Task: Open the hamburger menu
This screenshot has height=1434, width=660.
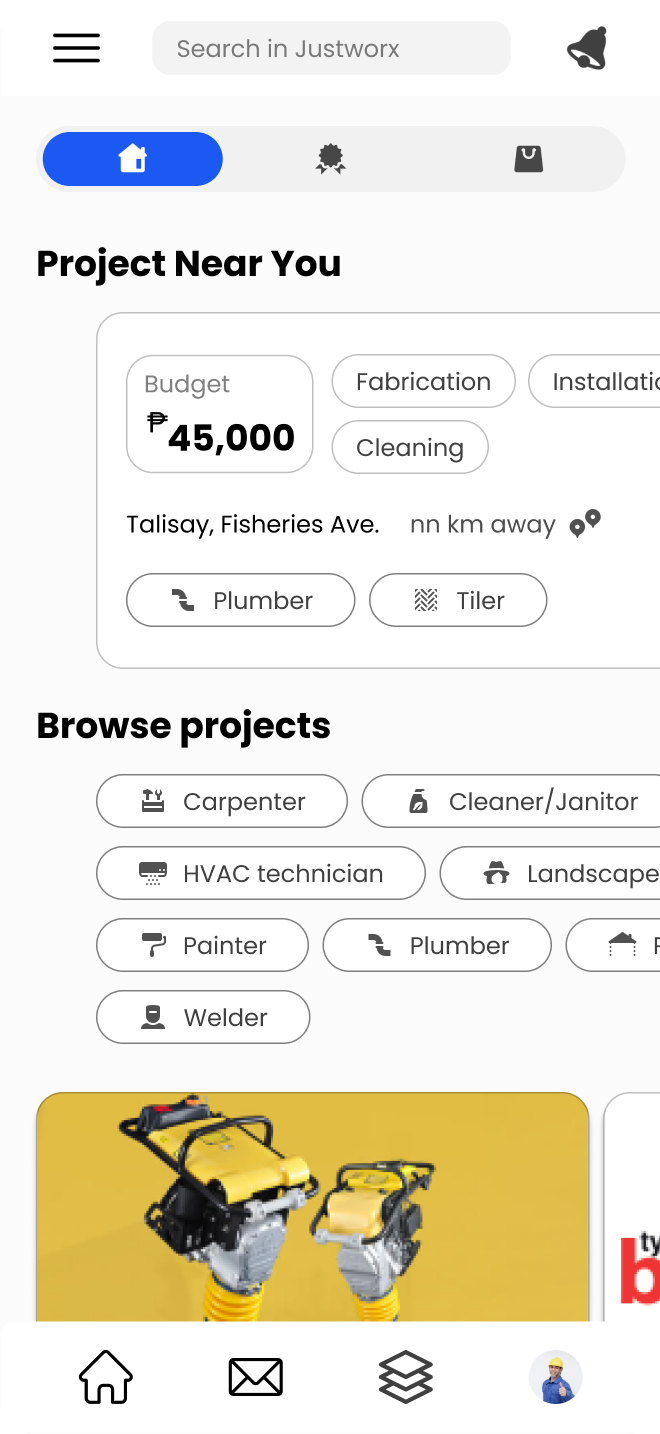Action: 77,48
